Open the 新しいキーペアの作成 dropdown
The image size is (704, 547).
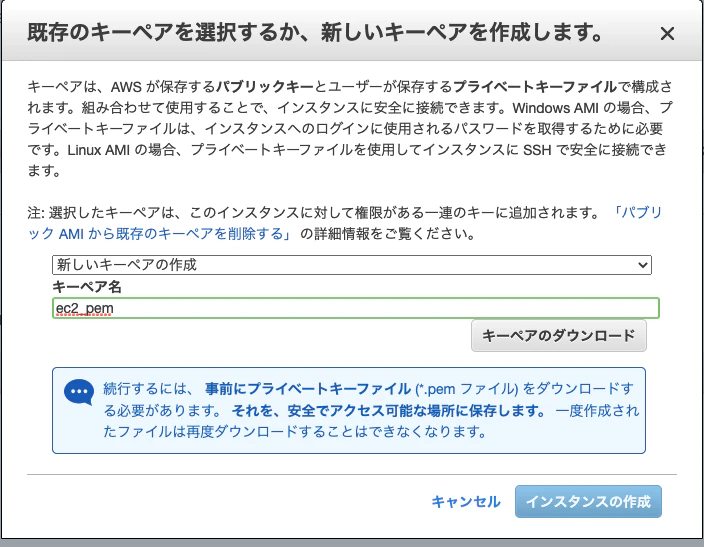pos(352,265)
